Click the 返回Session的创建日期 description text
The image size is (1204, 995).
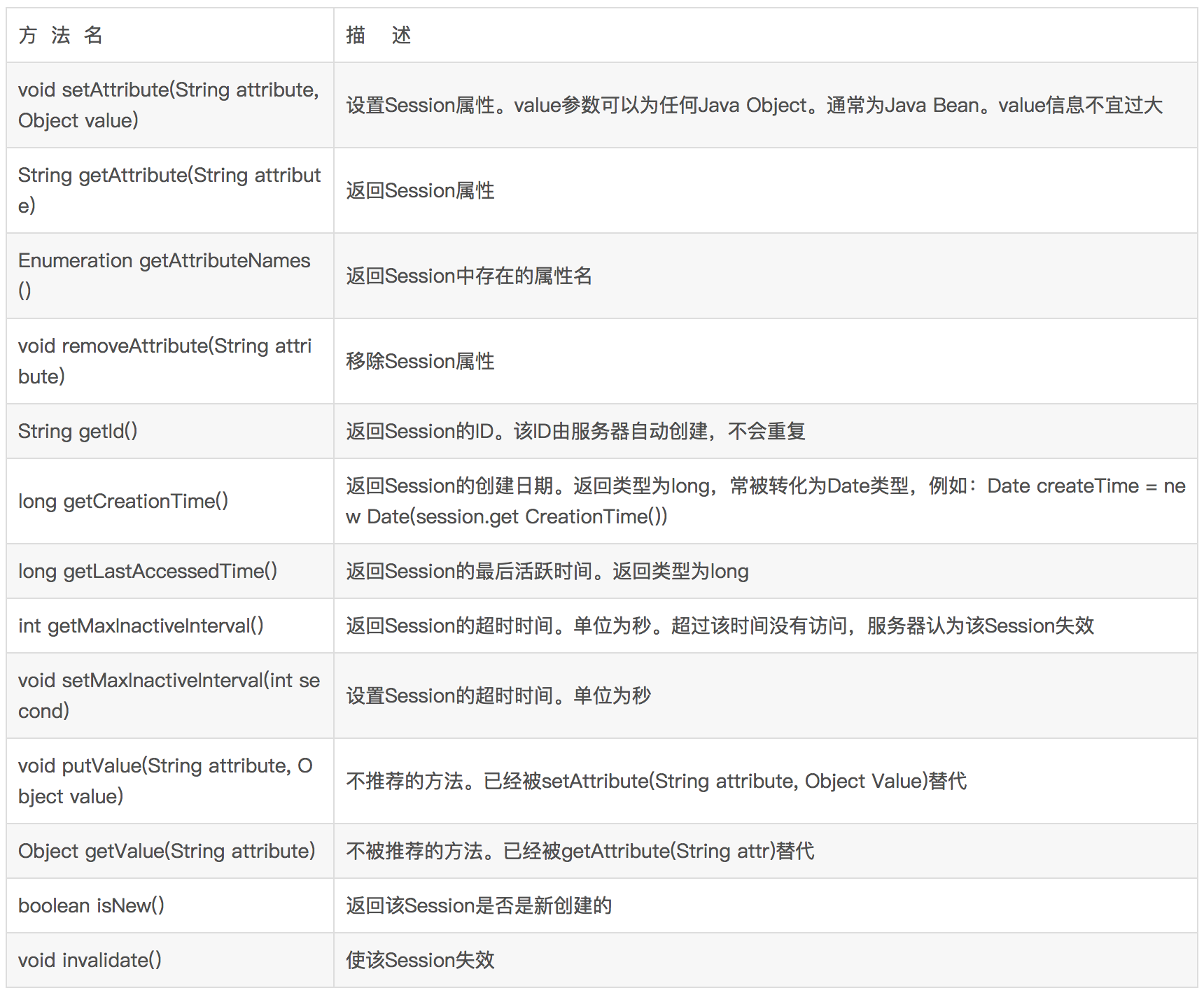tap(766, 501)
